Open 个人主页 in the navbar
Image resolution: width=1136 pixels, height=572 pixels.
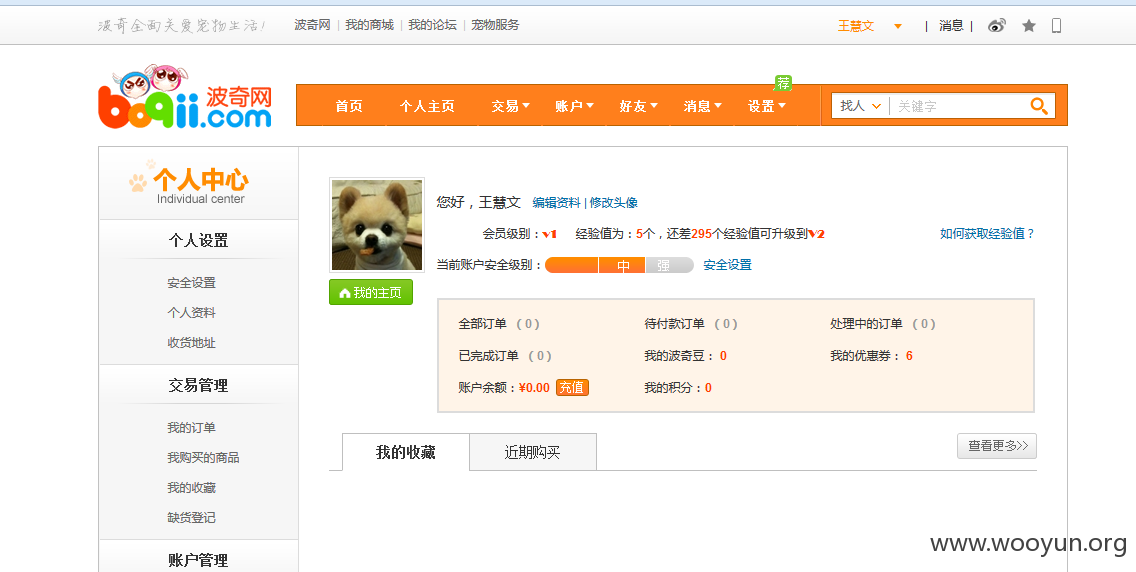click(427, 106)
